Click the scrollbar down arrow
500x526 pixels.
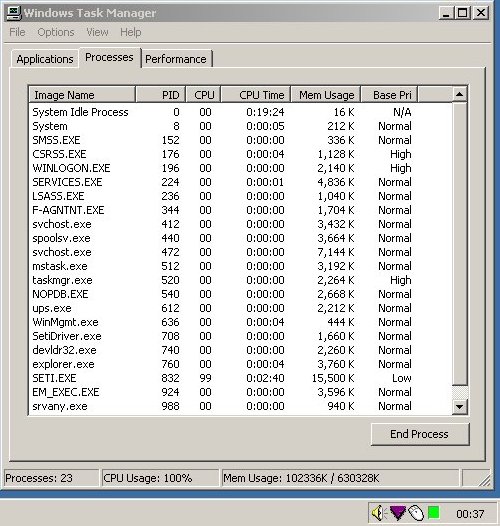[x=459, y=407]
